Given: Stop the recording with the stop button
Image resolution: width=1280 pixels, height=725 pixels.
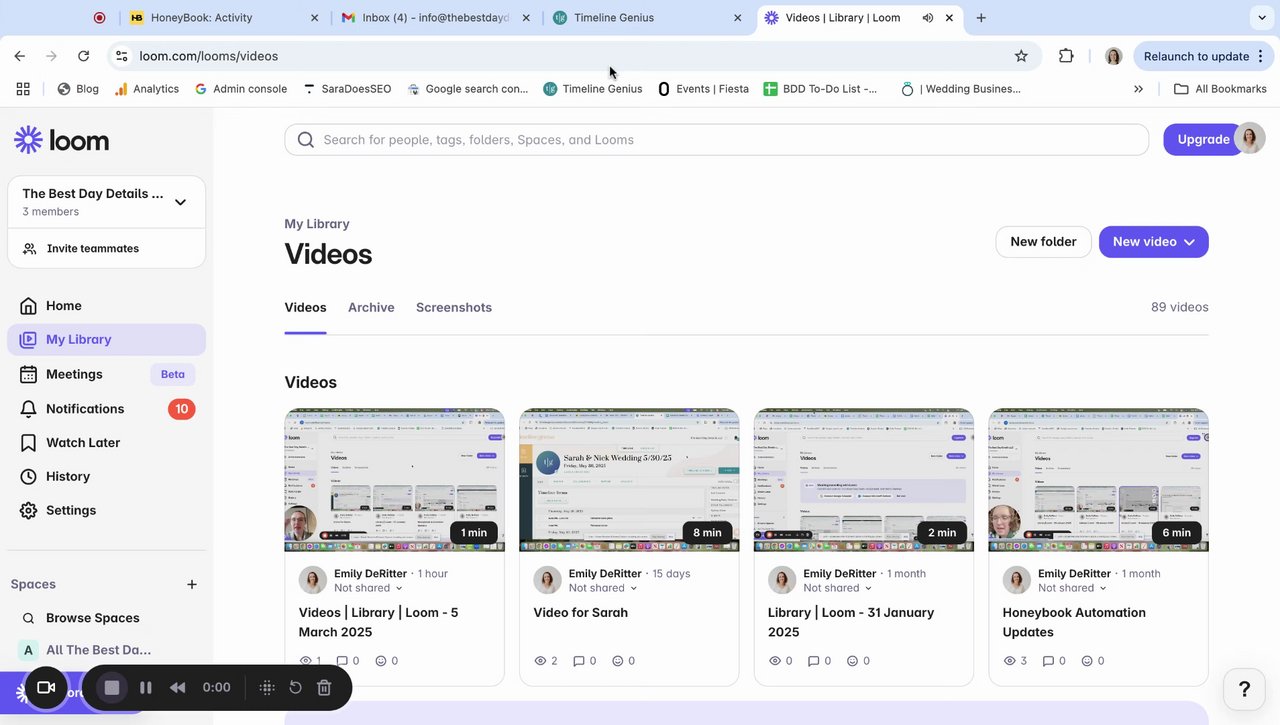Looking at the screenshot, I should [x=112, y=688].
